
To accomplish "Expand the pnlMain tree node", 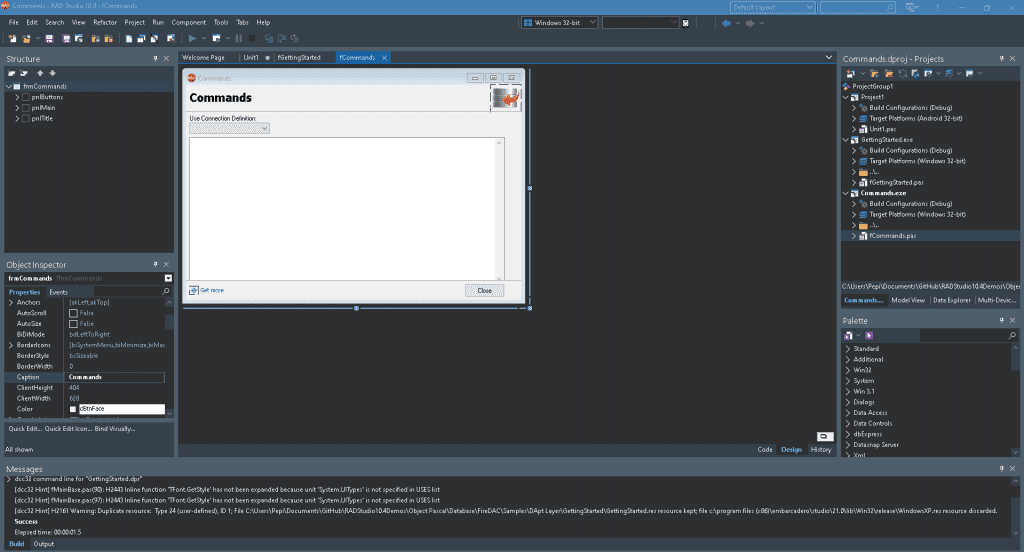I will click(17, 108).
